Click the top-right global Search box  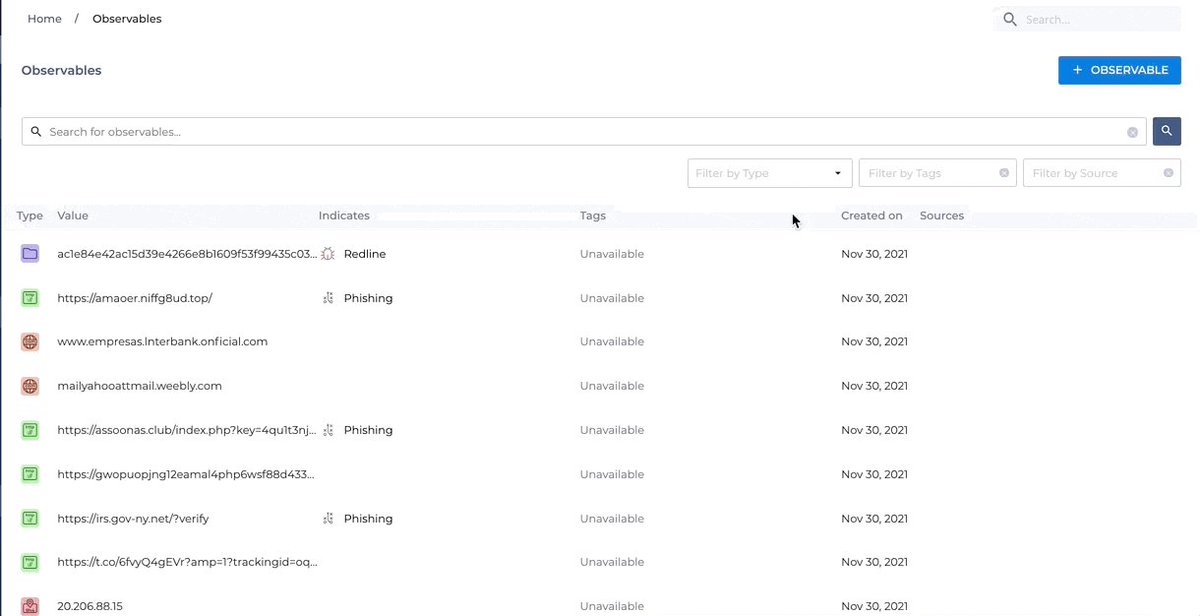click(1087, 19)
